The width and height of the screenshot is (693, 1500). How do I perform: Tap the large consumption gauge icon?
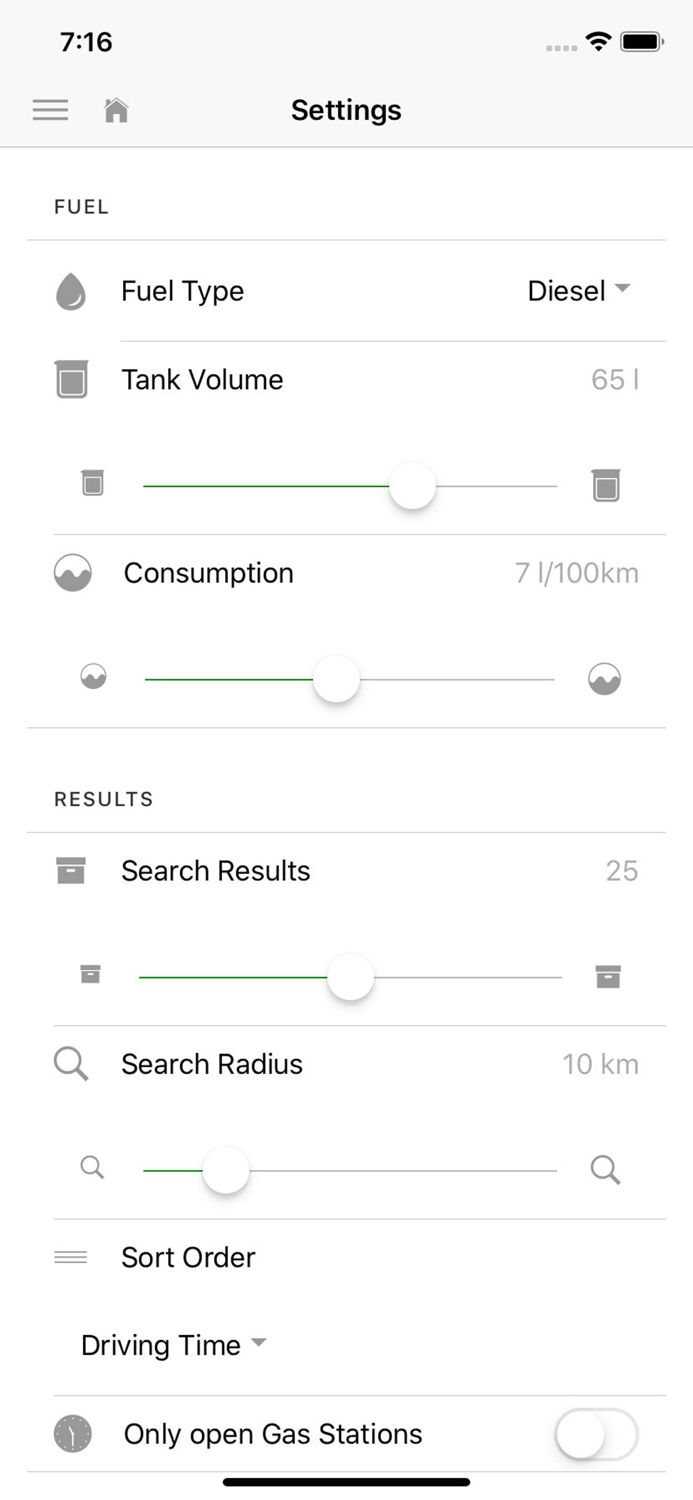(605, 678)
